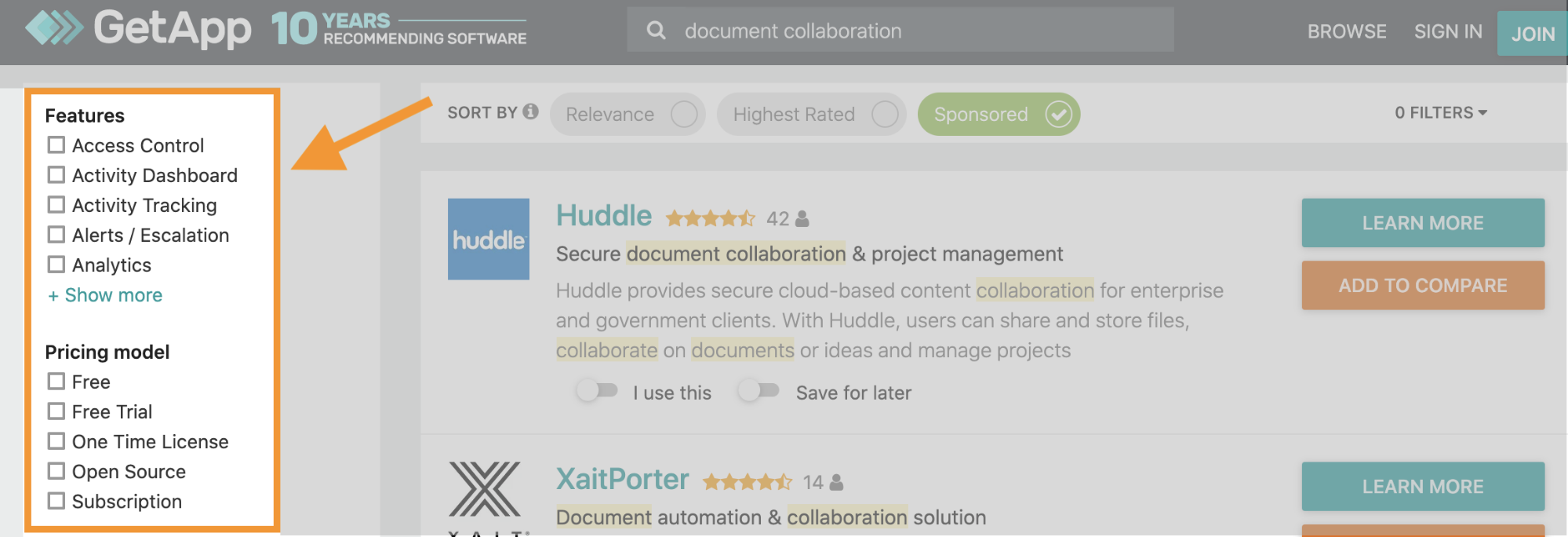Select the Sponsored sort option
This screenshot has height=537, width=1568.
[x=999, y=115]
